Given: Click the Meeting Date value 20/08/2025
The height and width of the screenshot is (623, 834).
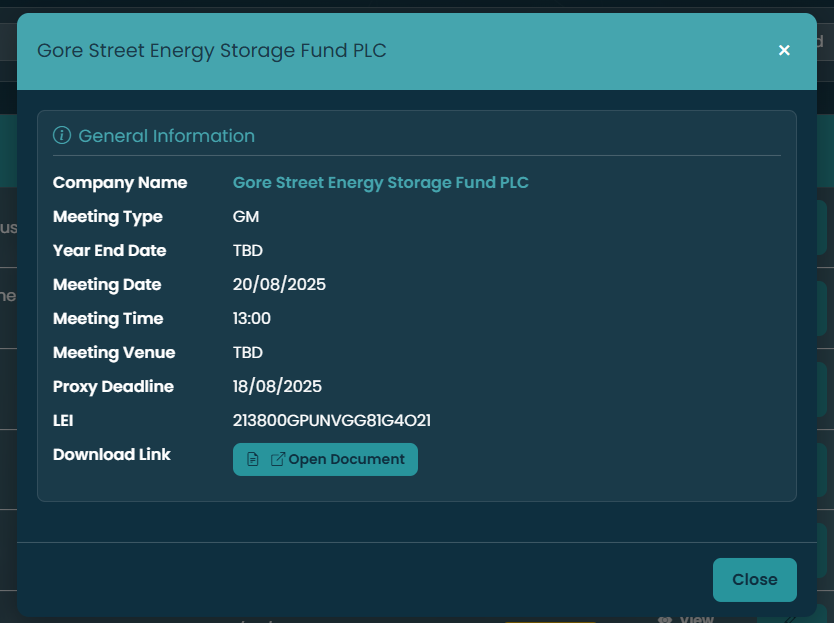Looking at the screenshot, I should click(279, 284).
